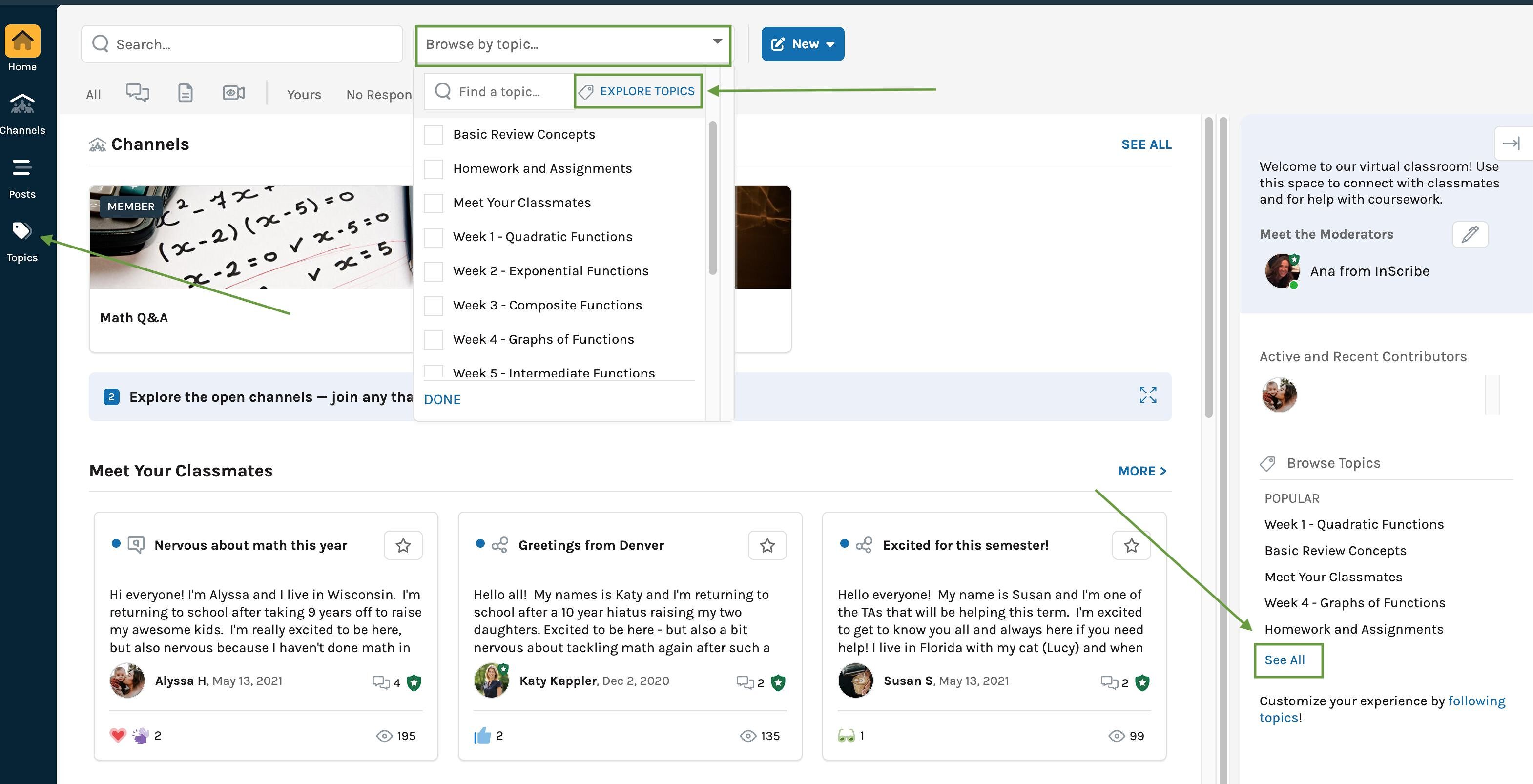
Task: Select the No Responses filter tab
Action: [x=378, y=95]
